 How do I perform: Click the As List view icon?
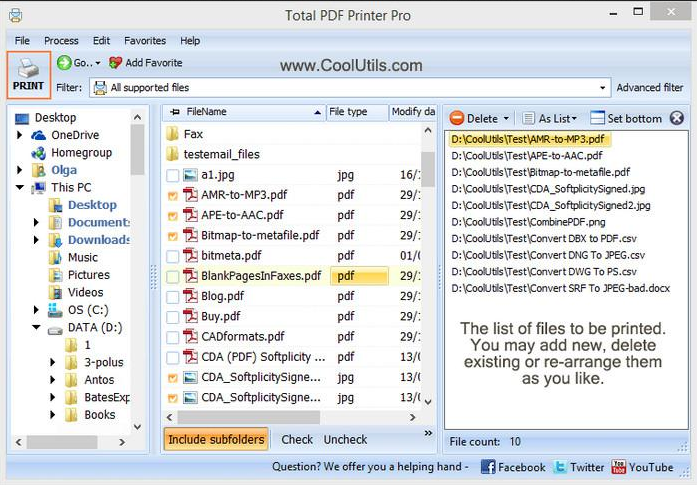coord(528,118)
